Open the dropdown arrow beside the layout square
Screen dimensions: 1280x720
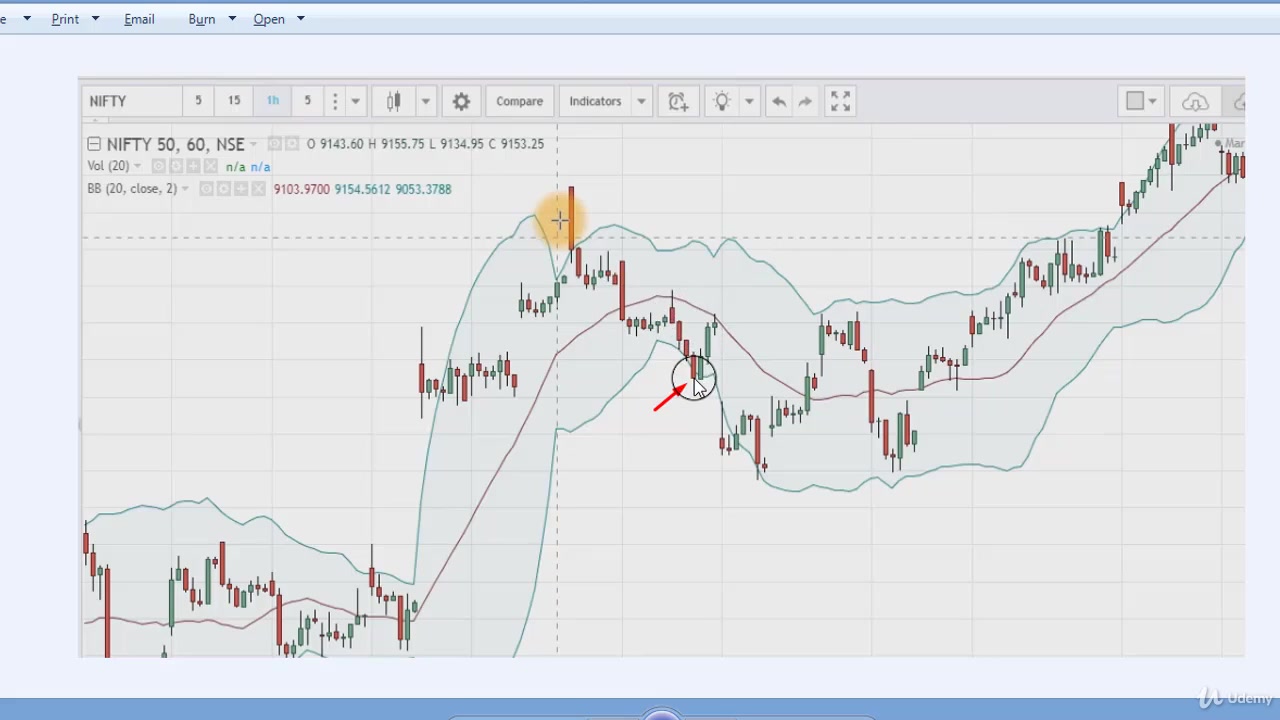tap(1152, 101)
